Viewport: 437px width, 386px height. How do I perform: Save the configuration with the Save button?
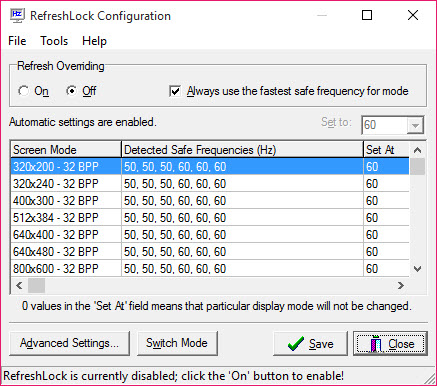click(310, 343)
